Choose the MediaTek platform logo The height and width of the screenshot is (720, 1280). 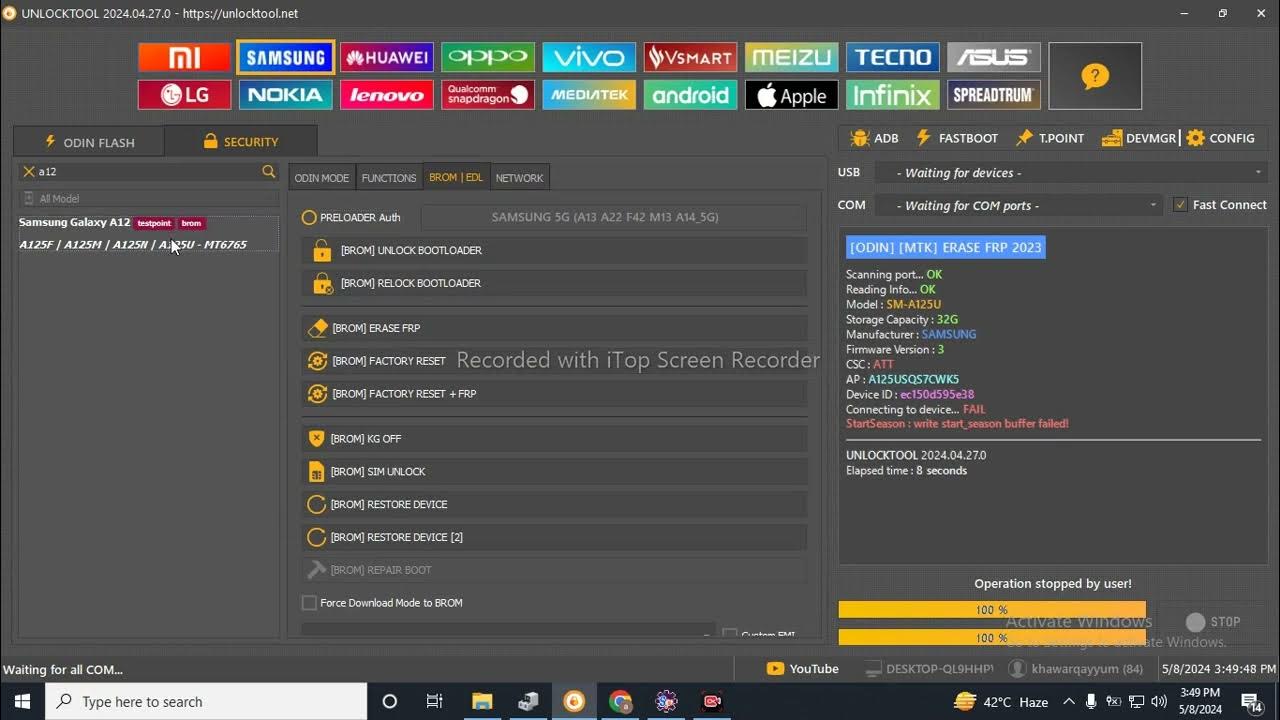[589, 95]
